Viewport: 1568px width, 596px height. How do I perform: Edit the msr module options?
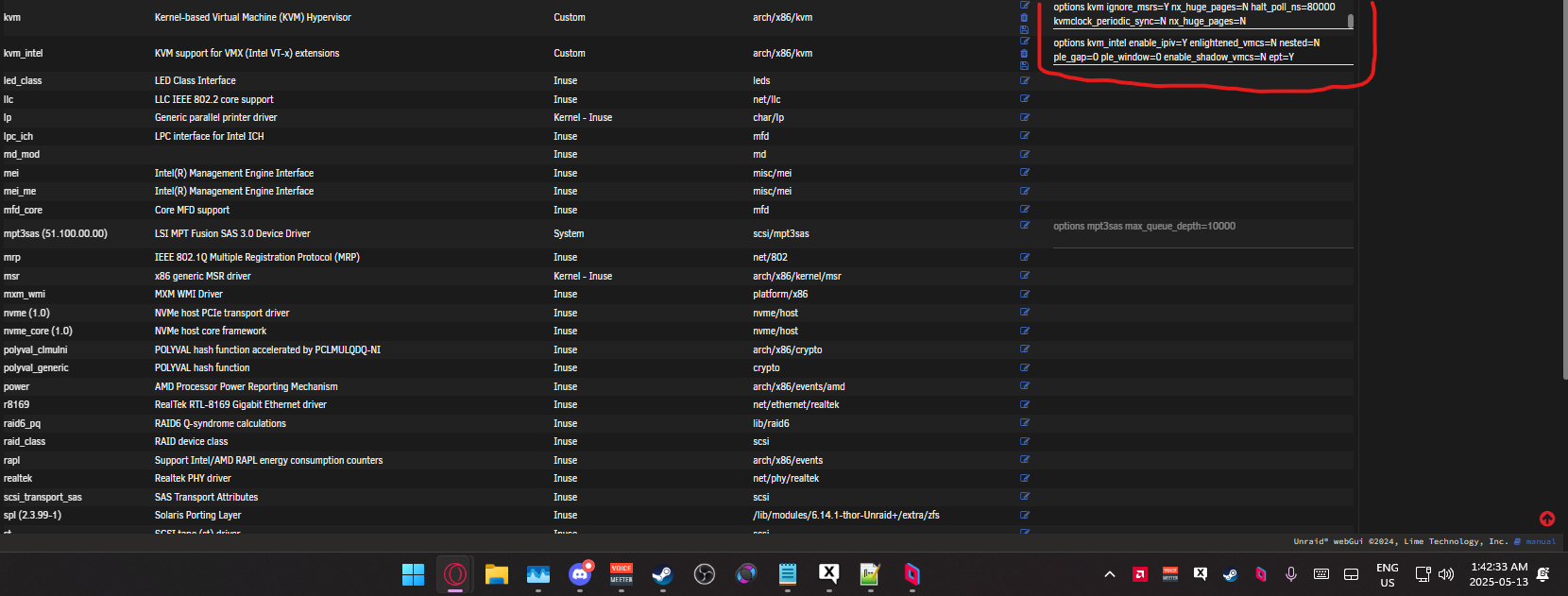(x=1025, y=276)
